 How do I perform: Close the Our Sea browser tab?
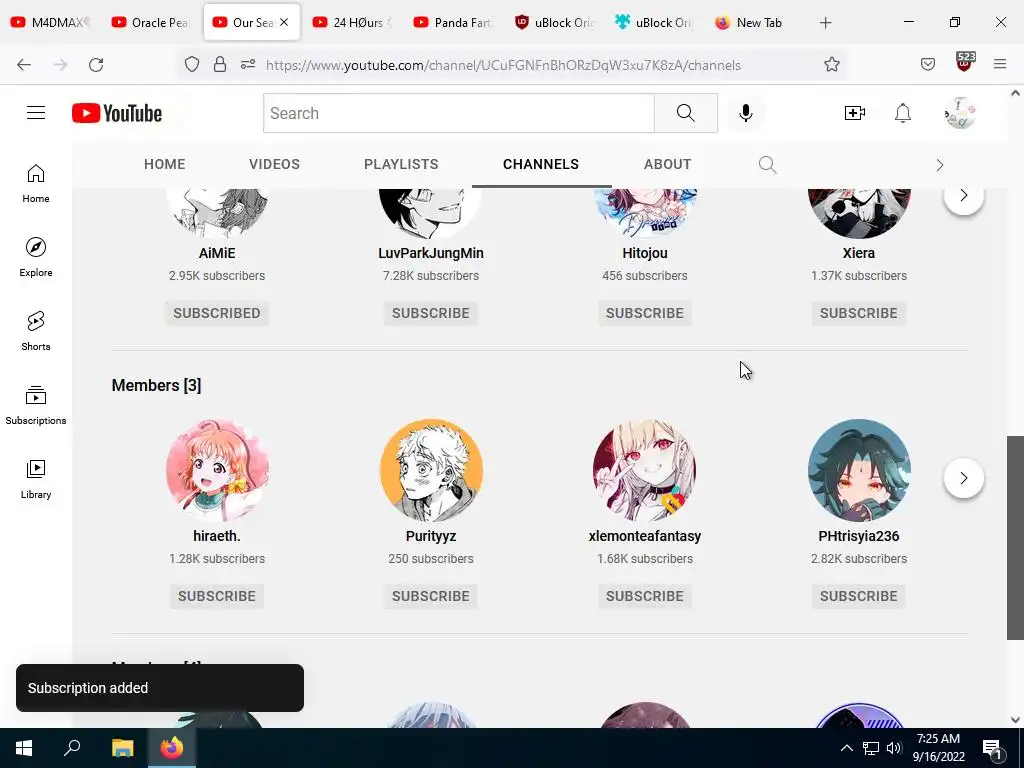[x=284, y=22]
